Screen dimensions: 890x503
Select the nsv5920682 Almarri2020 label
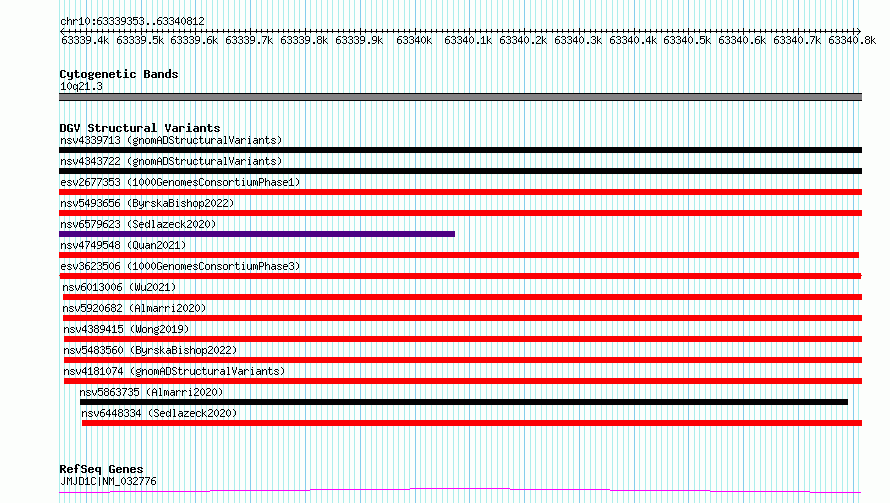pos(134,308)
